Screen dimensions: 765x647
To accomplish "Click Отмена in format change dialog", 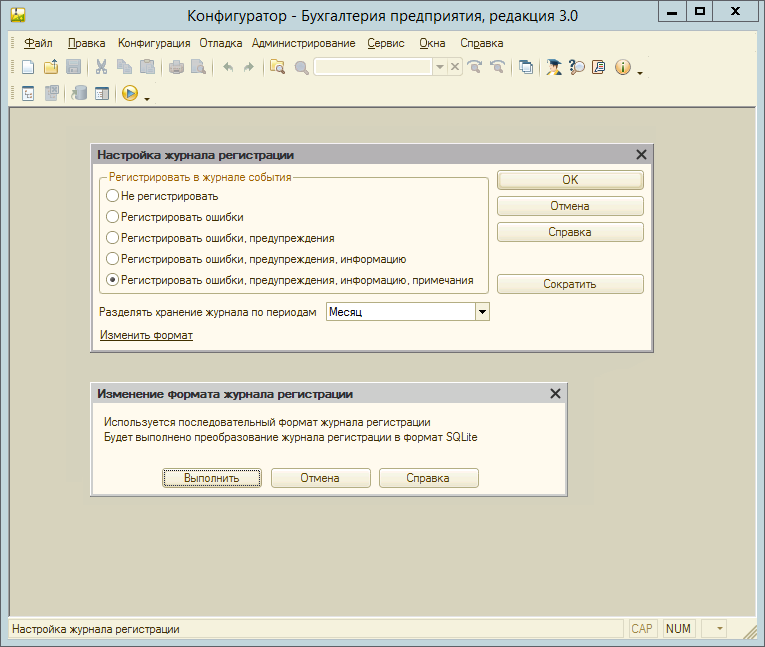I will click(320, 478).
